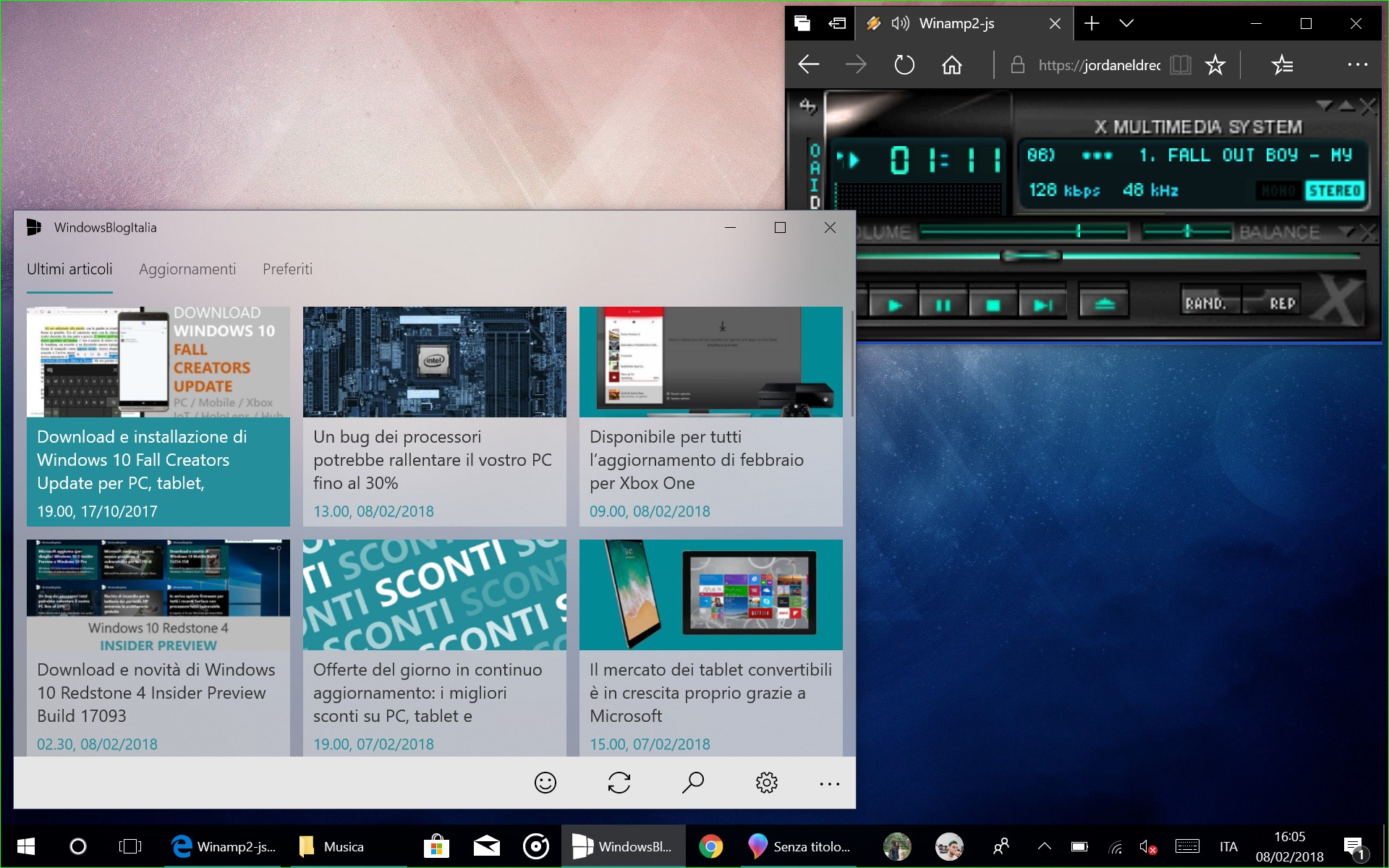1389x868 pixels.
Task: Open reading view in Edge address bar
Action: pos(1181,65)
